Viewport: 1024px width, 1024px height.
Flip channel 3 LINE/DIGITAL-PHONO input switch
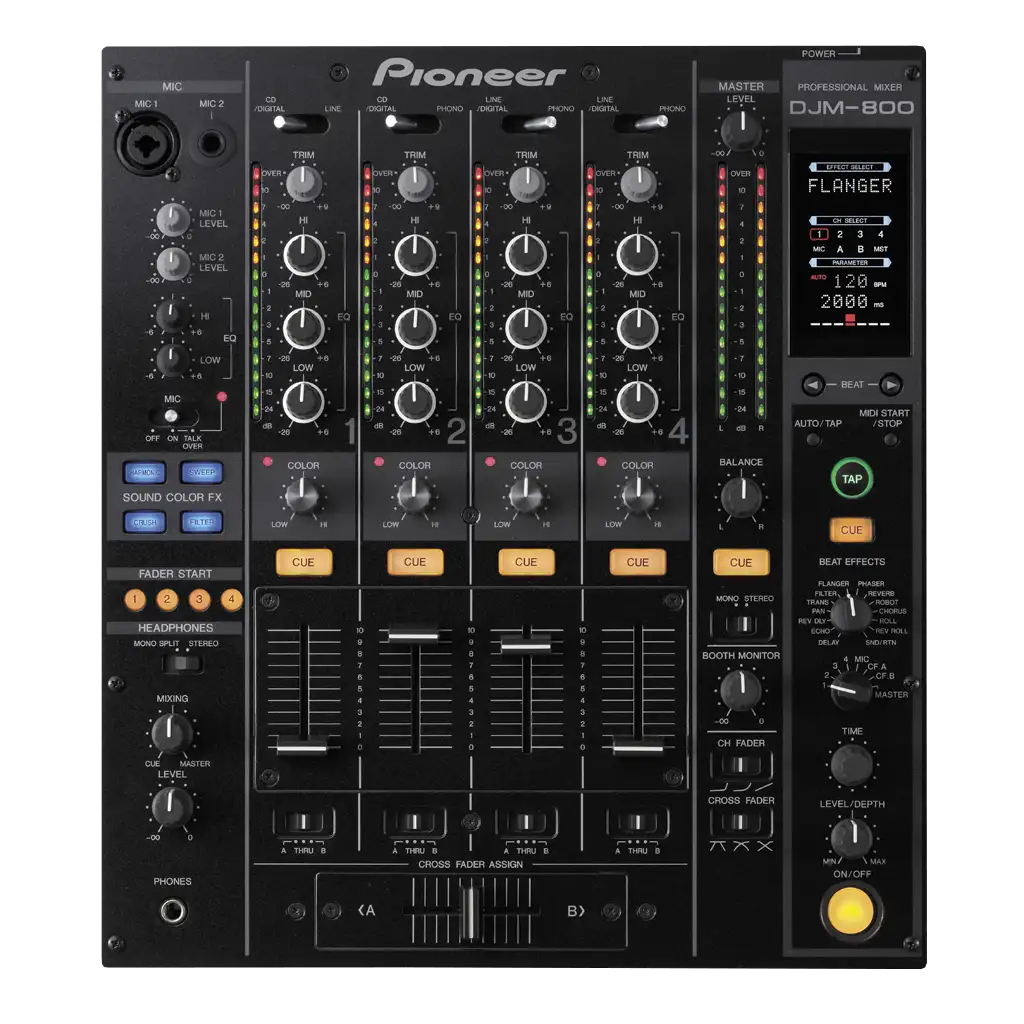tap(529, 123)
